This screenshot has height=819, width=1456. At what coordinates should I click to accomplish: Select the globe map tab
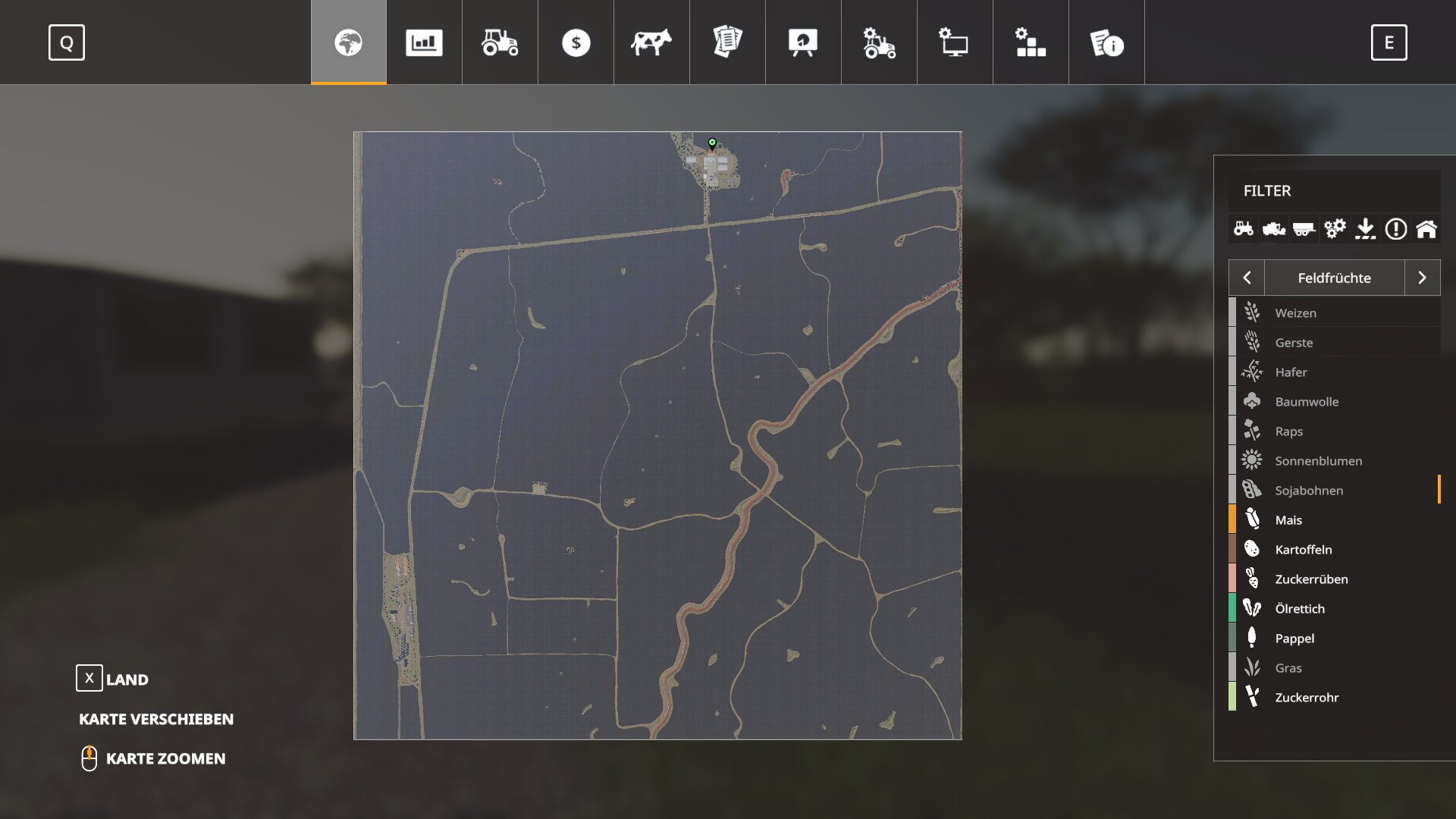pyautogui.click(x=348, y=42)
